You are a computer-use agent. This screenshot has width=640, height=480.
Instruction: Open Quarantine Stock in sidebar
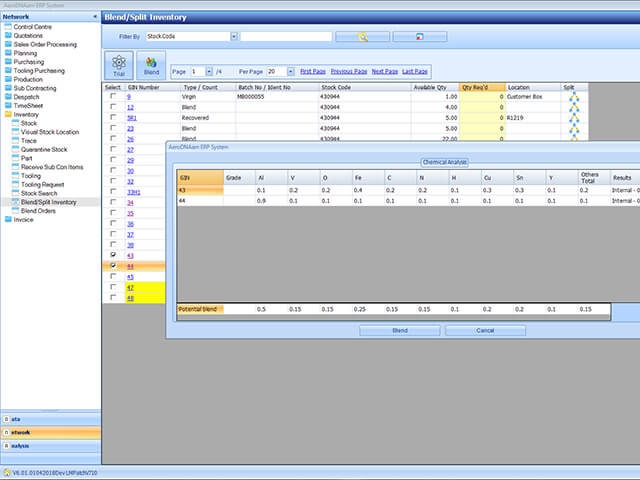(44, 149)
